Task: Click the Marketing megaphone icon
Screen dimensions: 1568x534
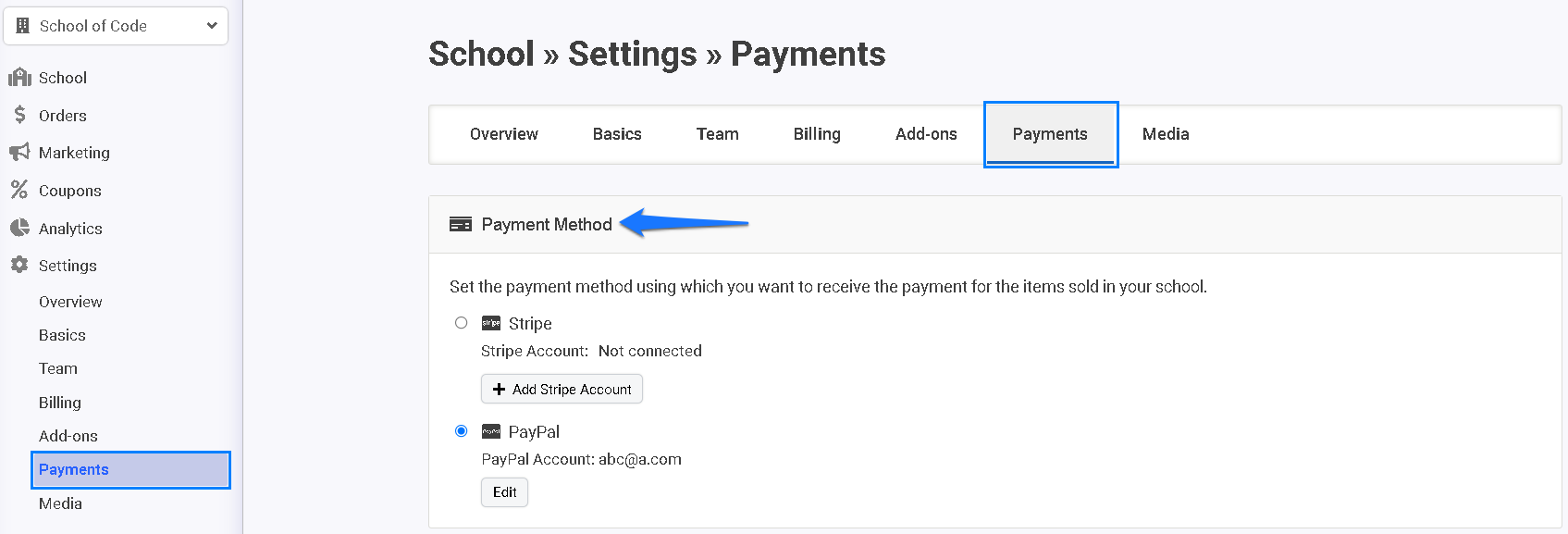Action: coord(19,152)
